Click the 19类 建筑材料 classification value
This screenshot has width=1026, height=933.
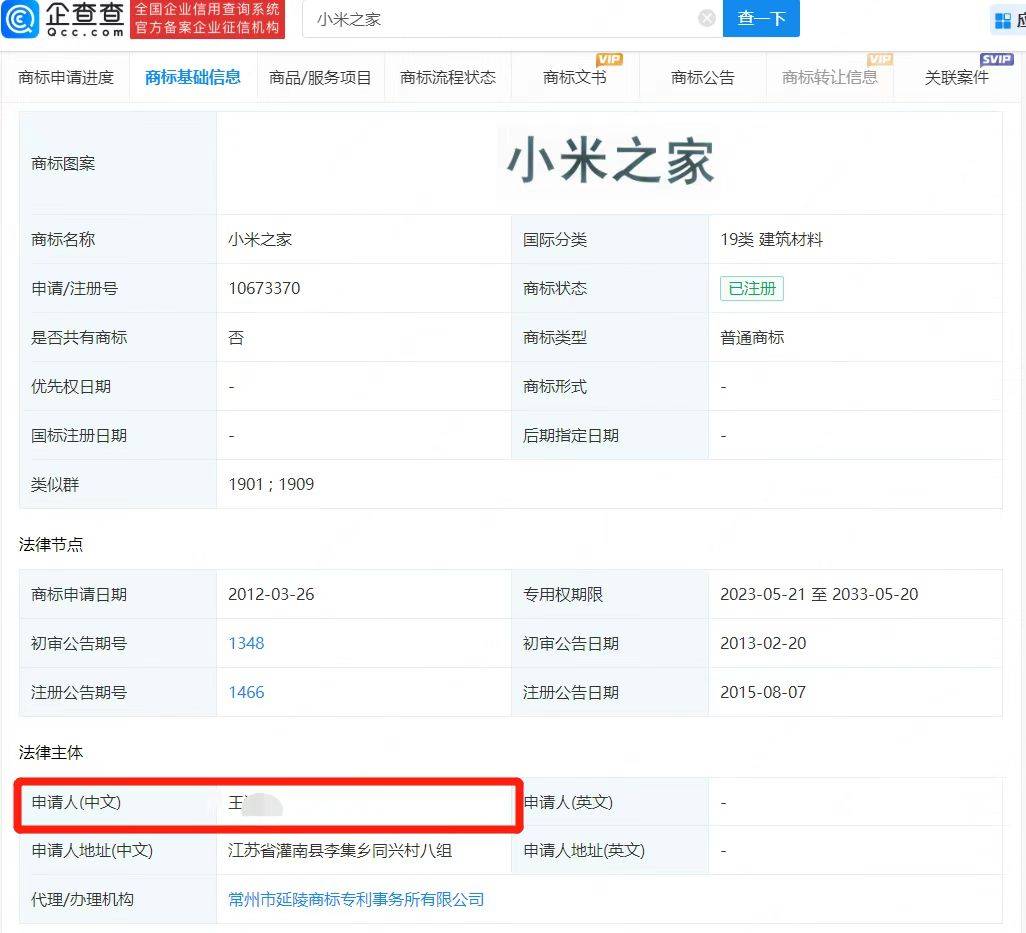[771, 239]
